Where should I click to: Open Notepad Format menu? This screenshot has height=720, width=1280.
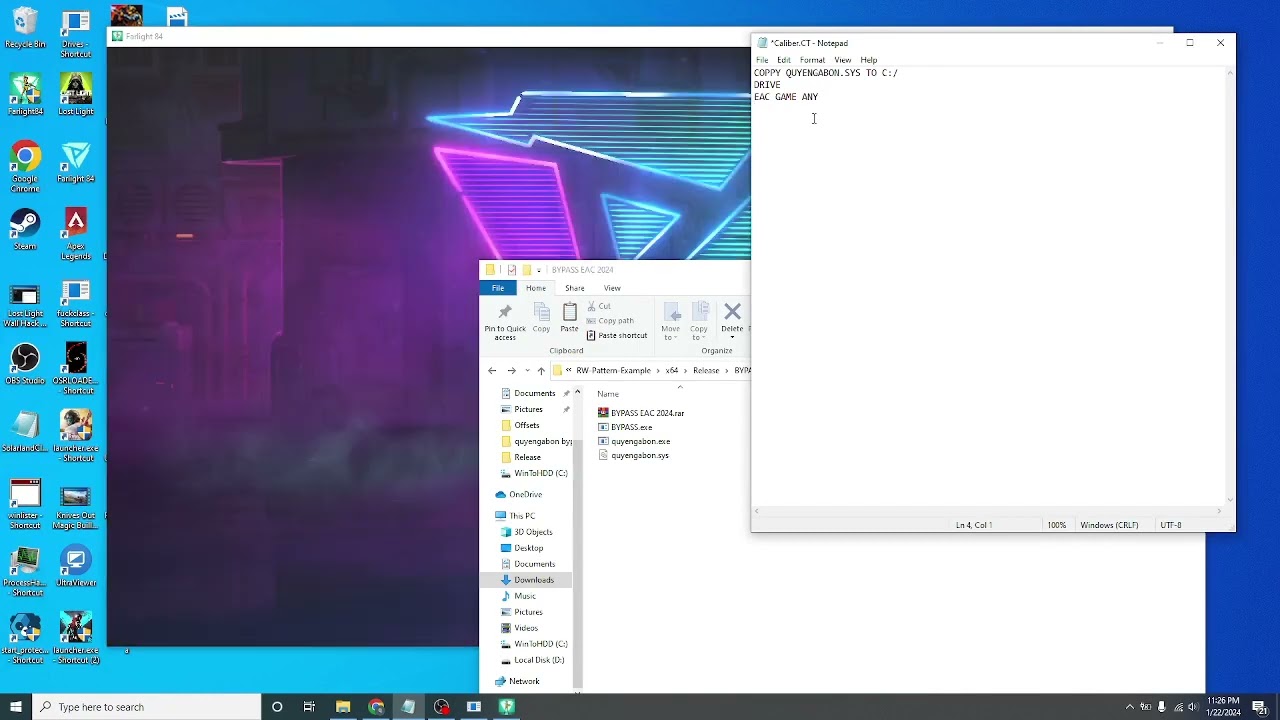tap(812, 60)
